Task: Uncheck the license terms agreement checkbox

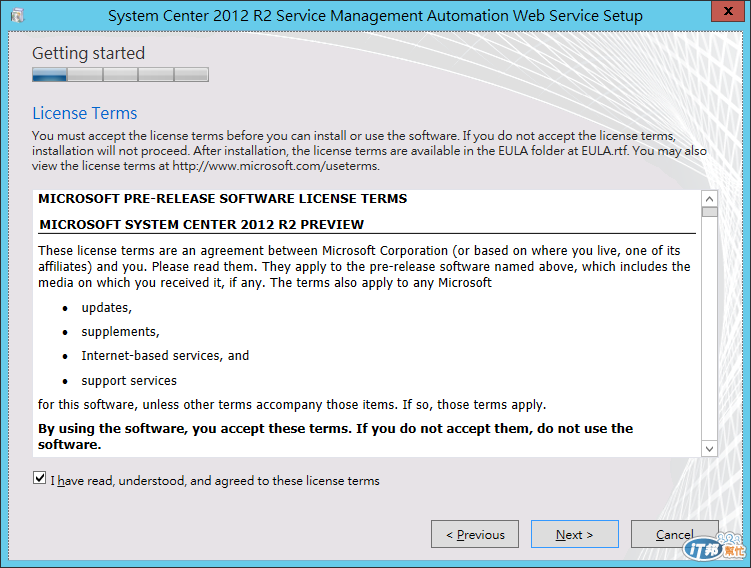Action: click(x=40, y=478)
